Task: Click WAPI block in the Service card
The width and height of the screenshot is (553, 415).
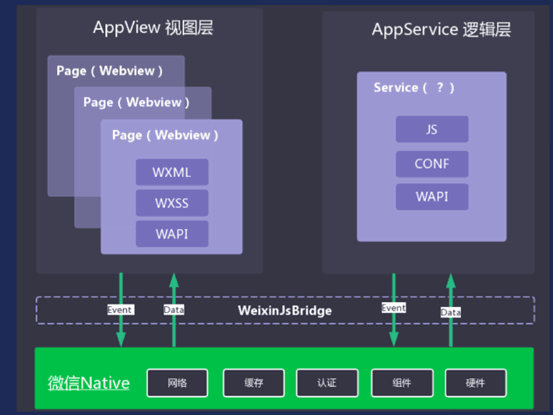Action: point(432,197)
